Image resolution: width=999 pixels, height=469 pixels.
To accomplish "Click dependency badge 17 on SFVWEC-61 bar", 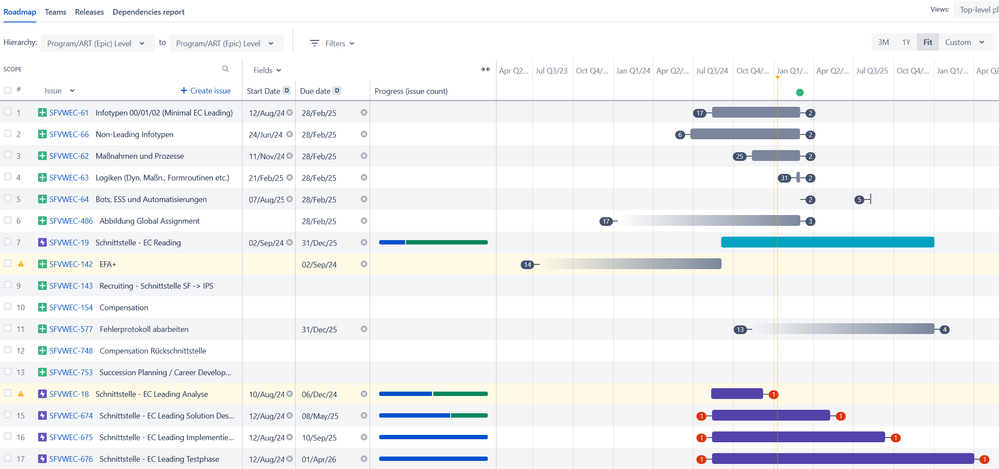I will (x=700, y=113).
